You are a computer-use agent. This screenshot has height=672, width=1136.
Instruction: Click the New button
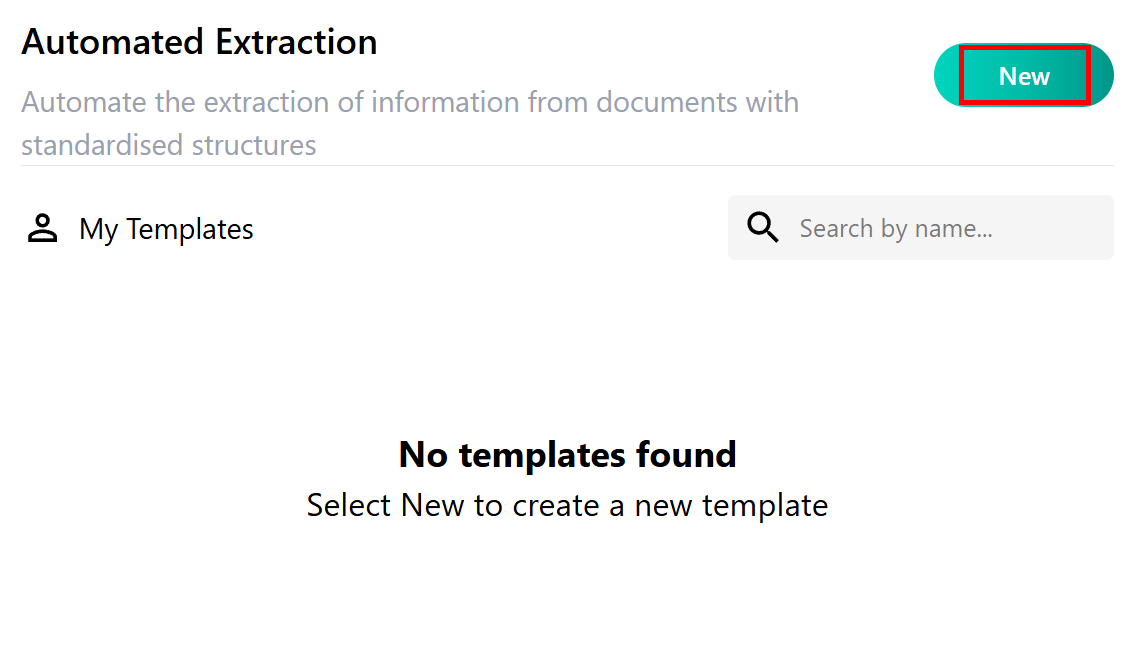click(x=1024, y=76)
